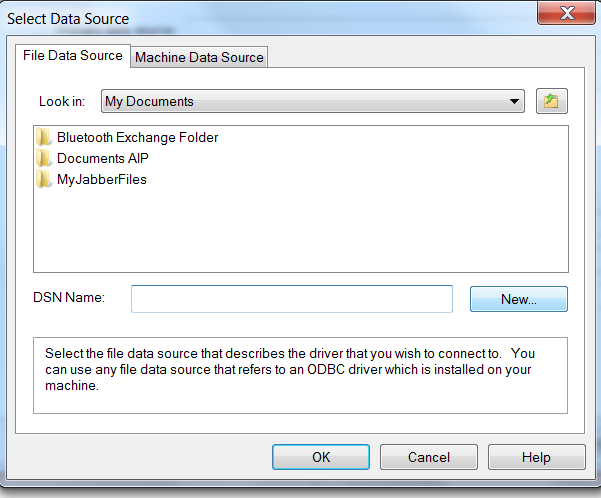Screen dimensions: 601x498
Task: Click the file data source description text
Action: click(x=290, y=370)
